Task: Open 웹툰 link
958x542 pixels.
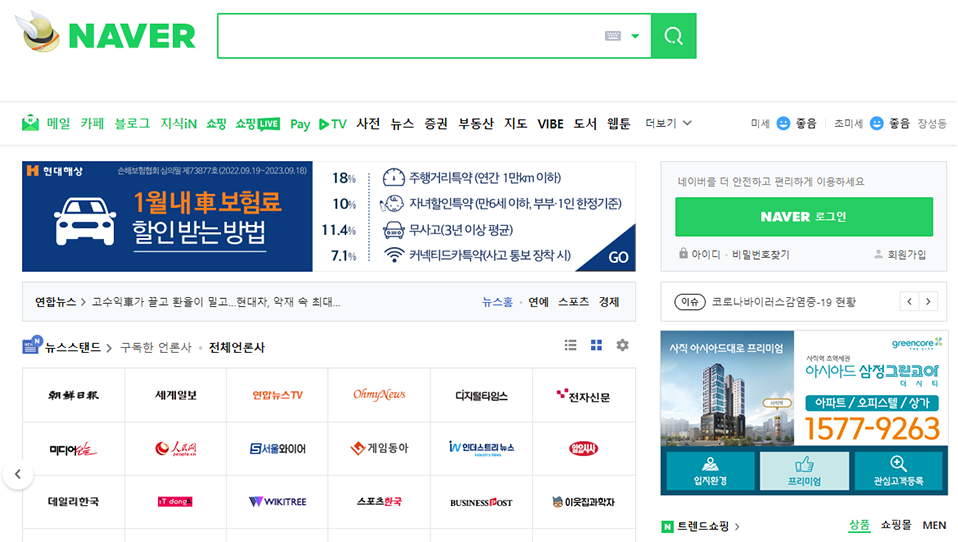Action: pos(618,123)
